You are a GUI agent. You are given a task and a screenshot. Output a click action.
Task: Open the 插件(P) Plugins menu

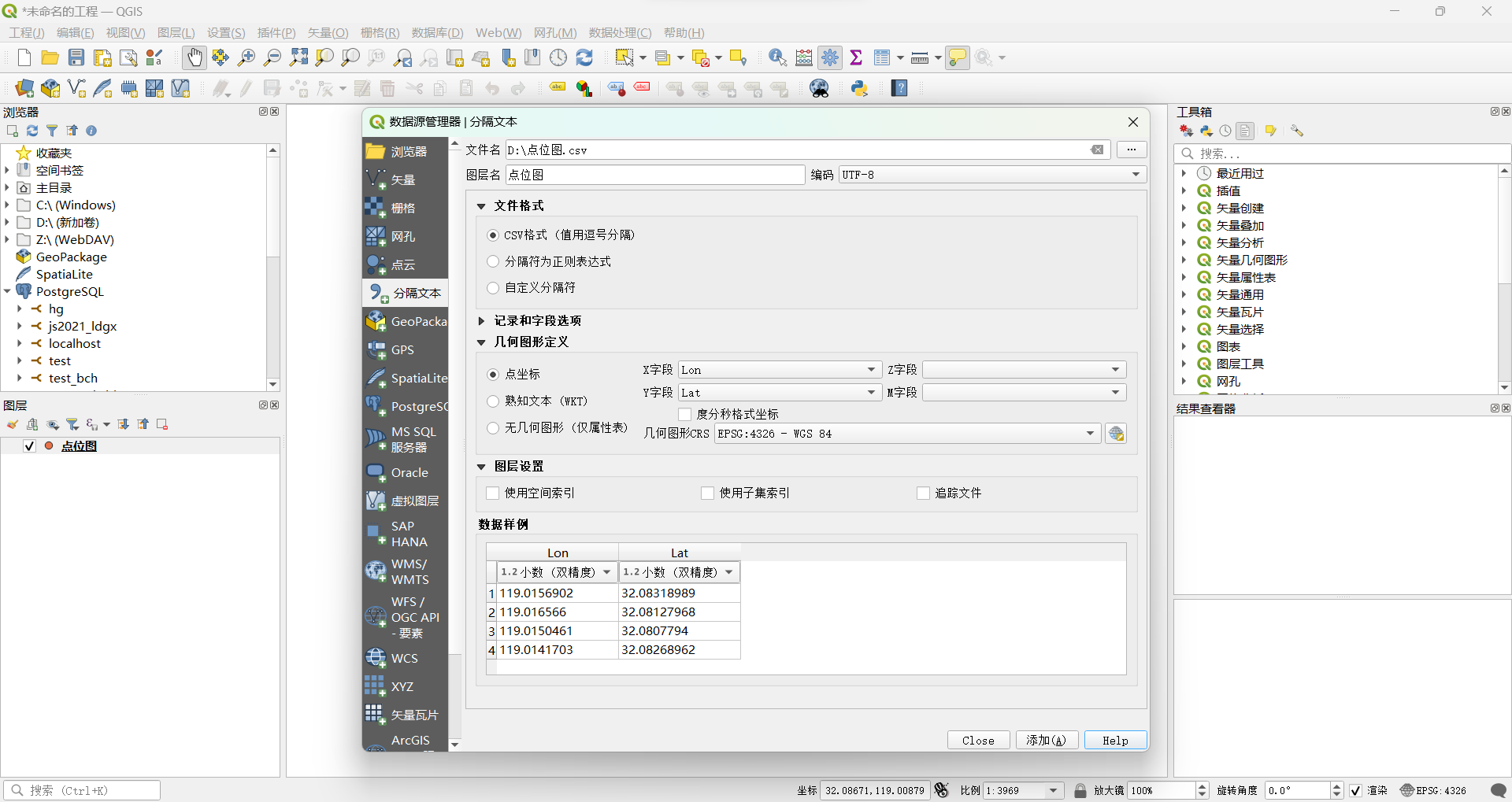pos(276,33)
